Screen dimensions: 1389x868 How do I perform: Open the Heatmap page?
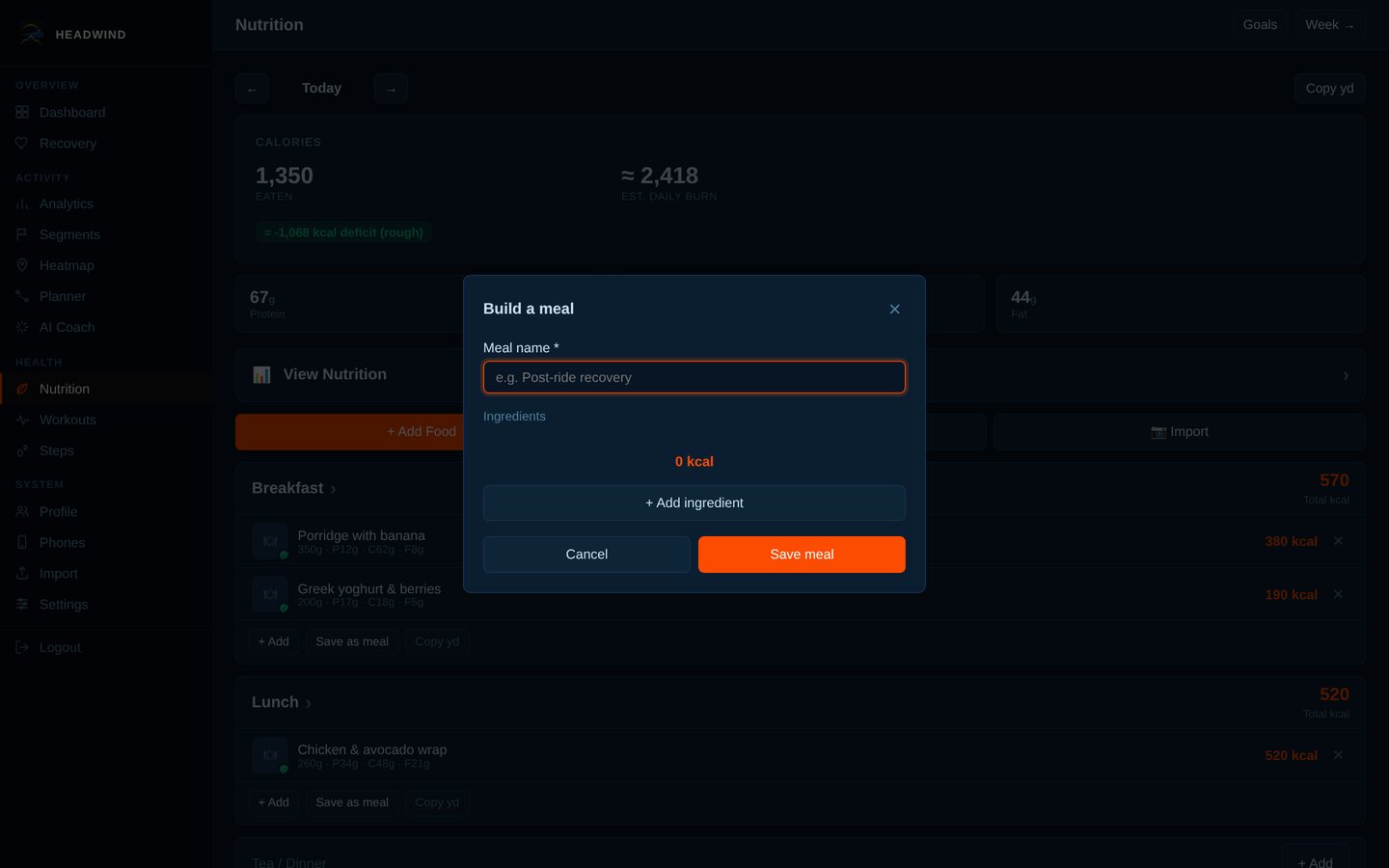point(106,266)
